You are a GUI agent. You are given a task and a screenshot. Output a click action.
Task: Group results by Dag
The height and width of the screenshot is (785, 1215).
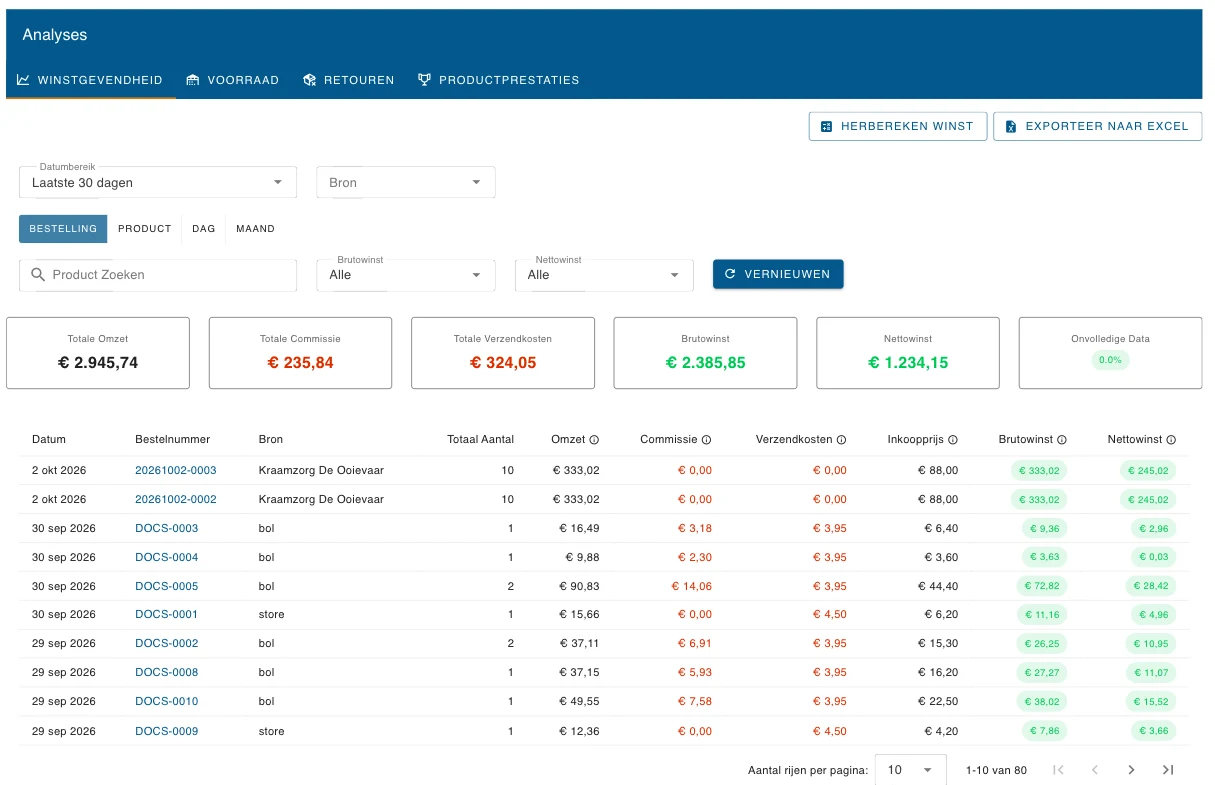tap(204, 229)
